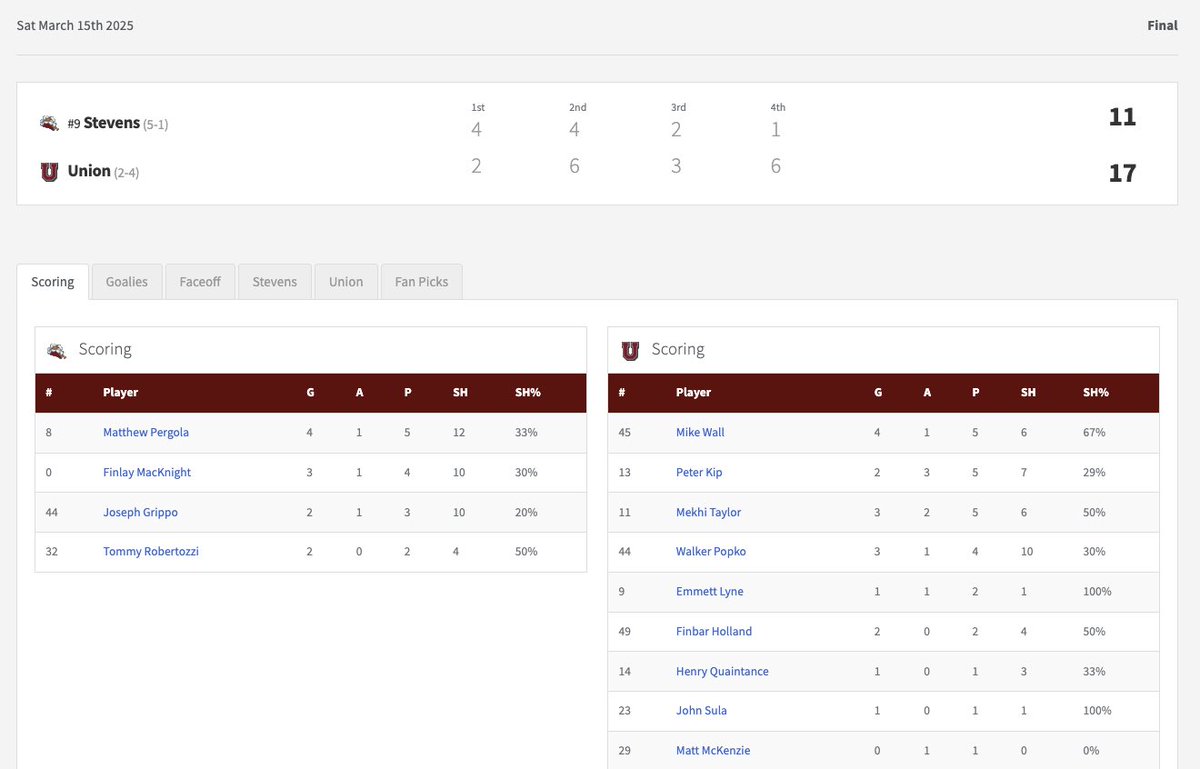Open Walker Popko's player page
Screen dimensions: 1200x769
[x=711, y=552]
